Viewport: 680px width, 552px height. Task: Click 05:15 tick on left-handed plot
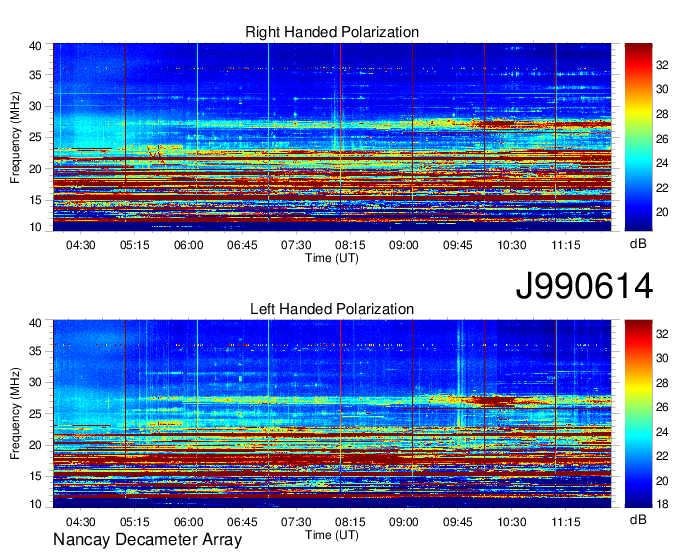coord(134,522)
